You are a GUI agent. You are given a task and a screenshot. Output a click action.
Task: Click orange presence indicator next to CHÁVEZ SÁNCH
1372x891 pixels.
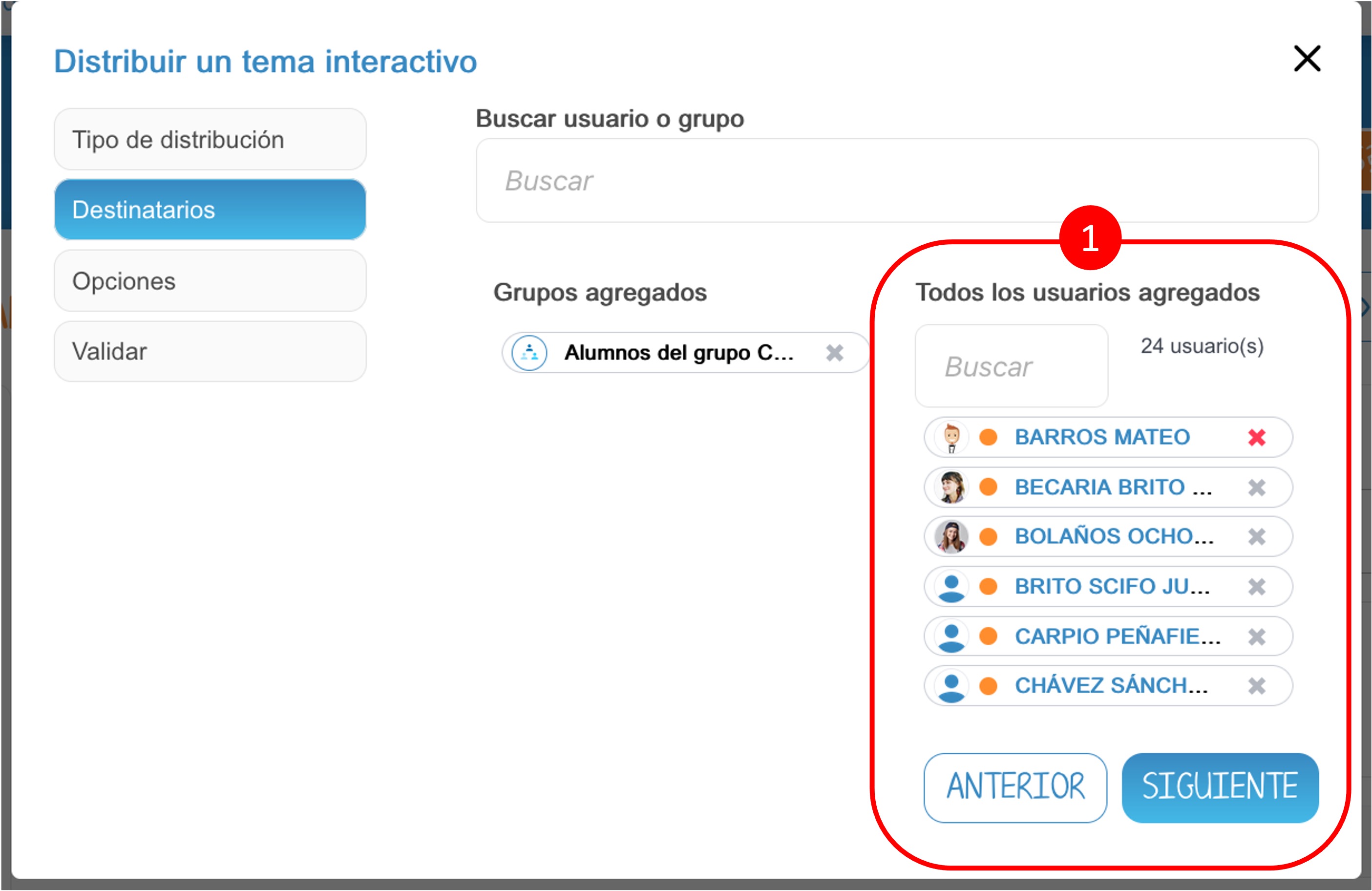tap(990, 686)
